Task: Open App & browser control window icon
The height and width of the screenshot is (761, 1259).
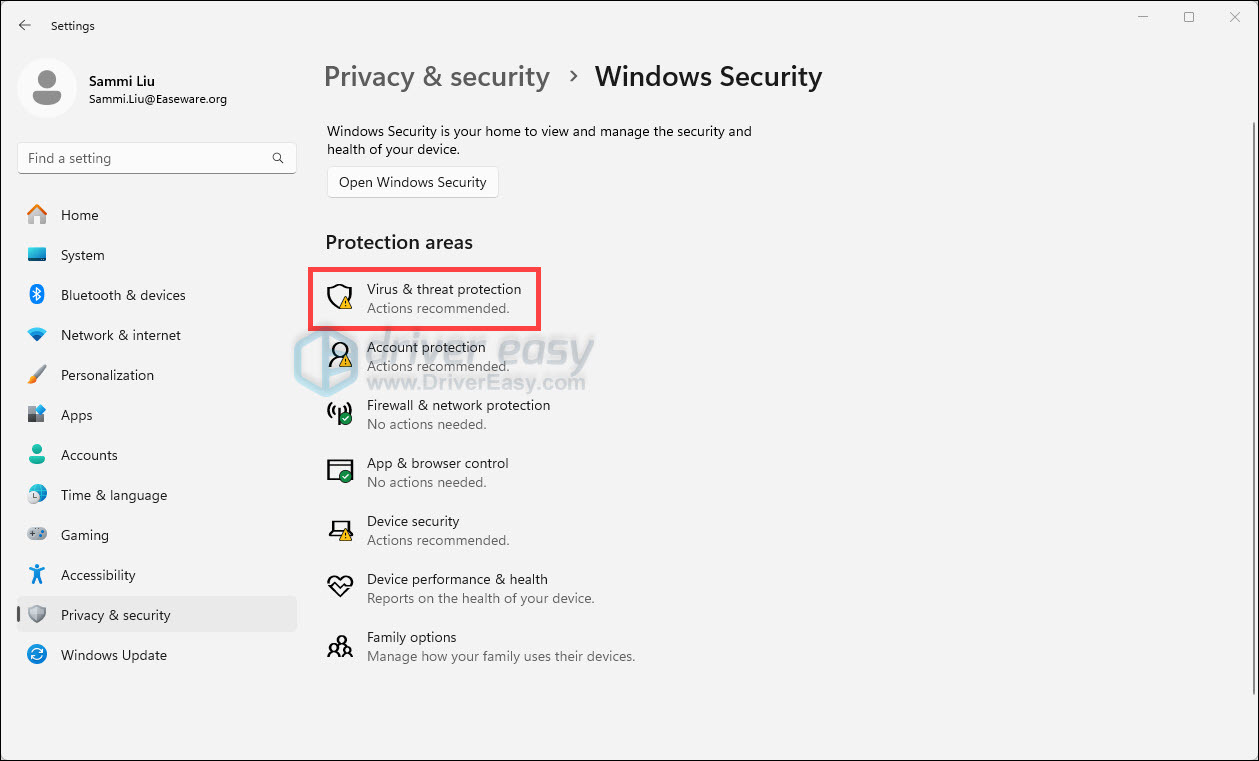Action: tap(341, 471)
